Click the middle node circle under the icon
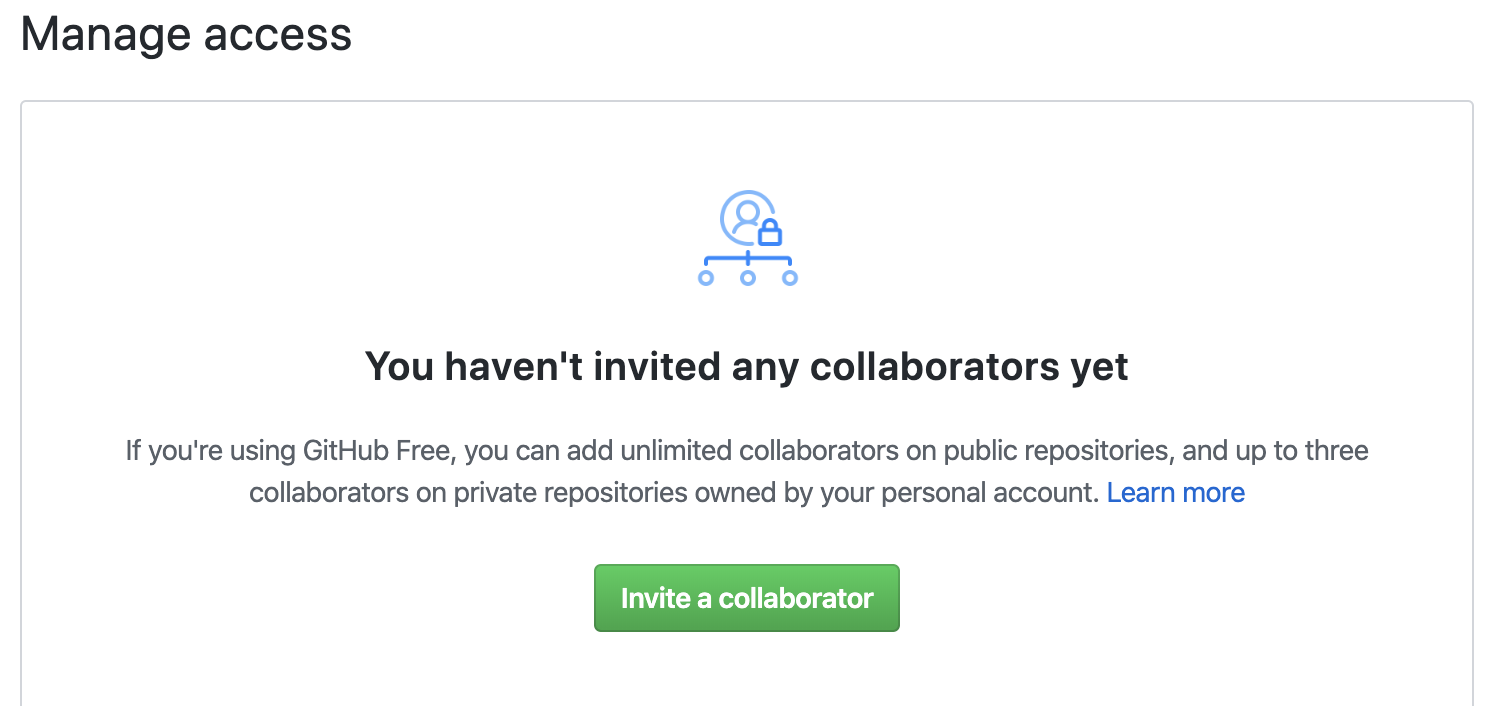The width and height of the screenshot is (1494, 706). (x=747, y=277)
